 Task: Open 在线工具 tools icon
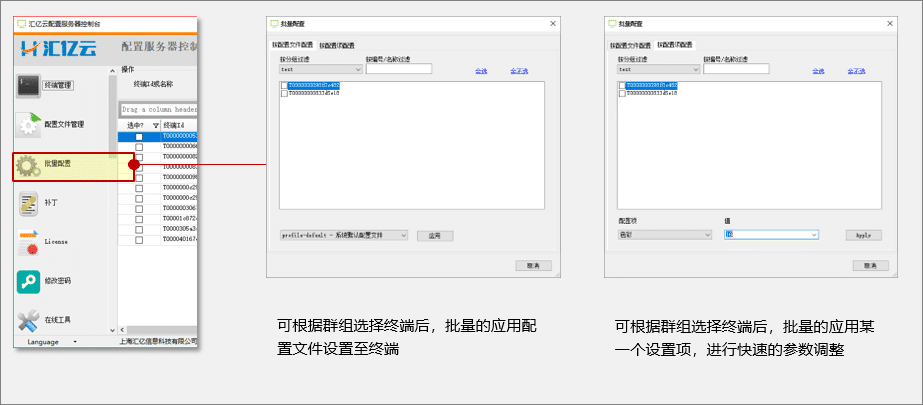(x=28, y=320)
